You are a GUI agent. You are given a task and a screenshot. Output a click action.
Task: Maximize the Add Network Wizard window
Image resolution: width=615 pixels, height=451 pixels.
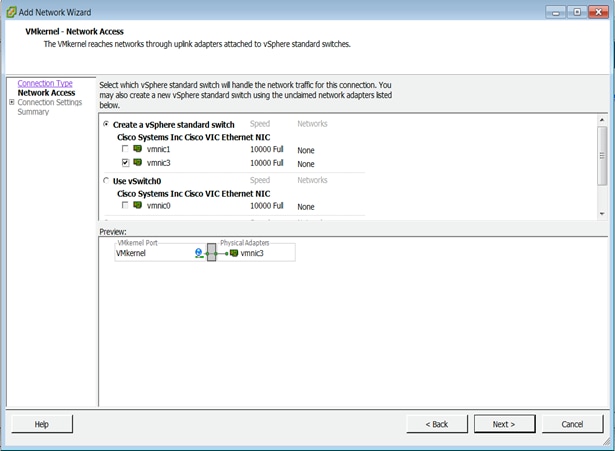pyautogui.click(x=577, y=12)
